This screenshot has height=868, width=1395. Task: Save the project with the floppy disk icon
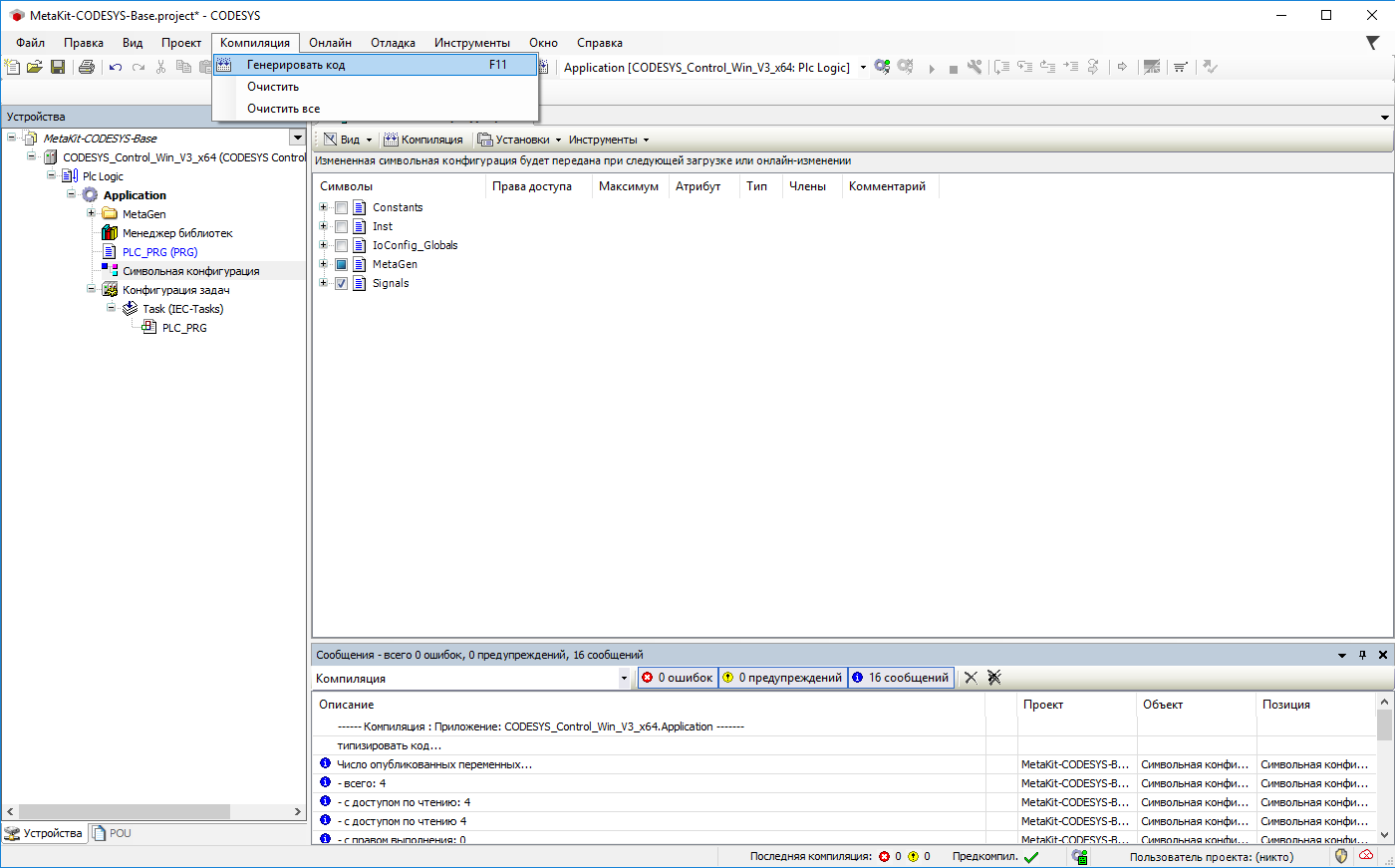point(58,67)
